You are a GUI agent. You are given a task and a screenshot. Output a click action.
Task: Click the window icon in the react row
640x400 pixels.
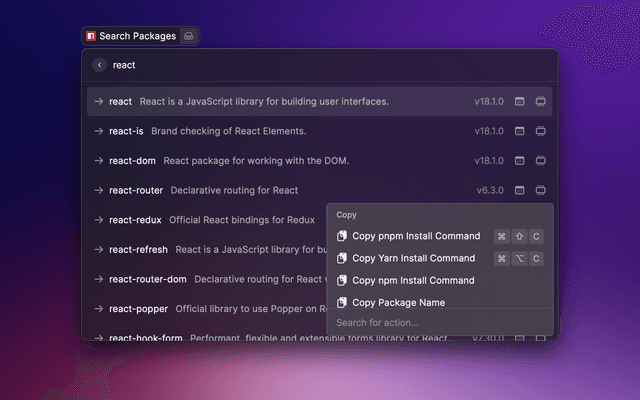tap(519, 102)
